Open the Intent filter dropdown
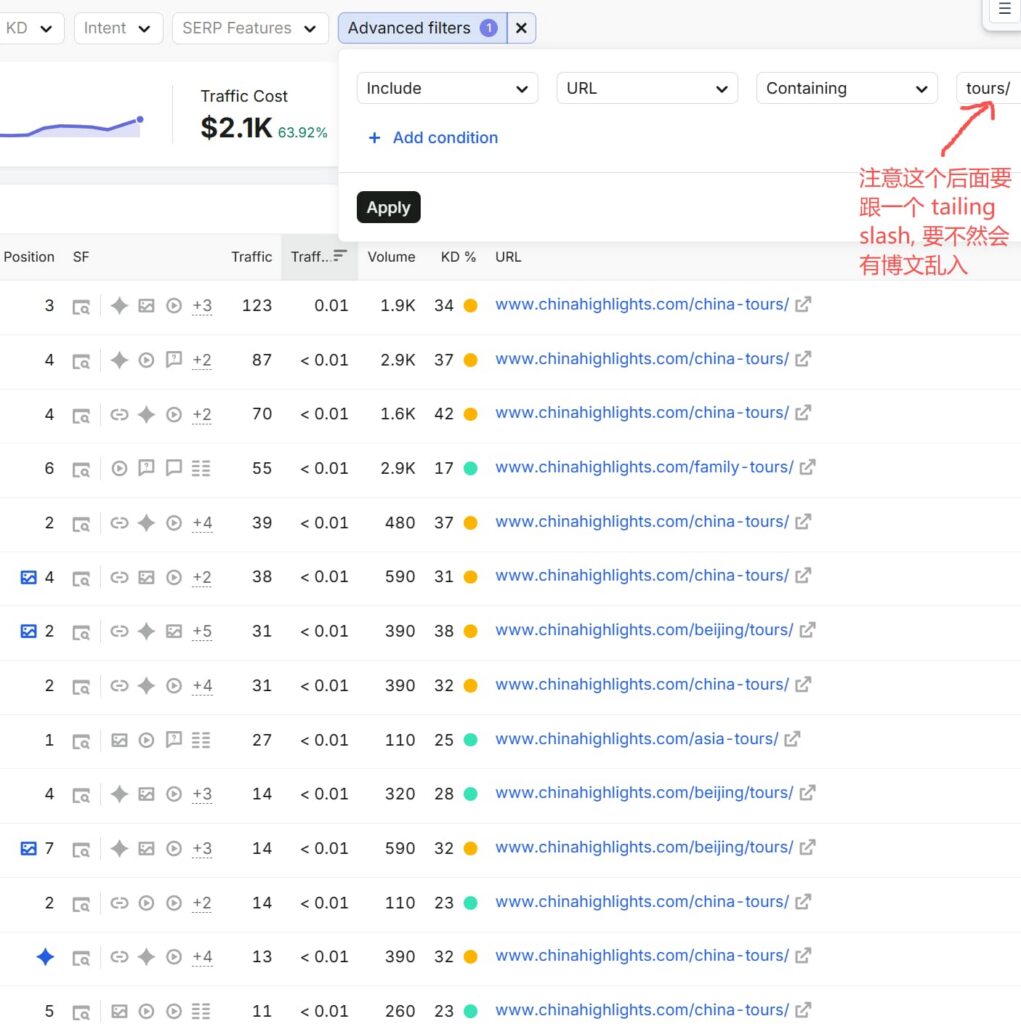Screen dimensions: 1021x1024 click(118, 28)
